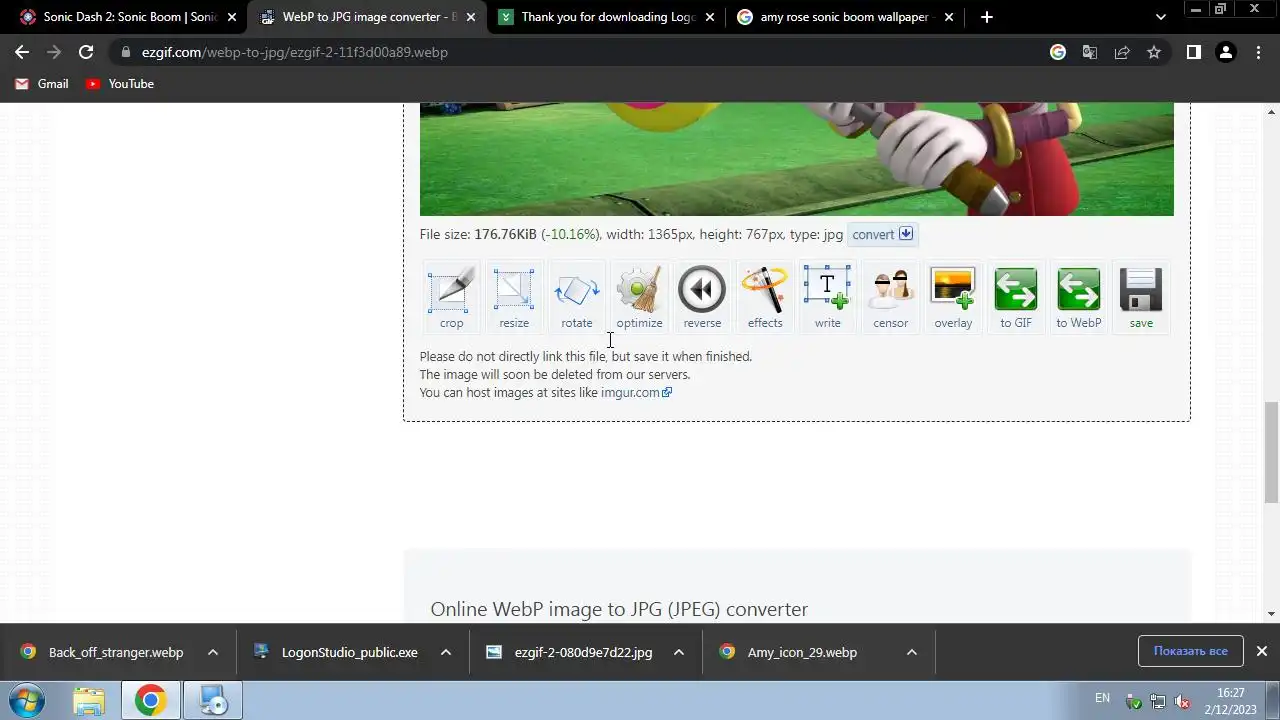Open Chrome profile menu

[1225, 52]
